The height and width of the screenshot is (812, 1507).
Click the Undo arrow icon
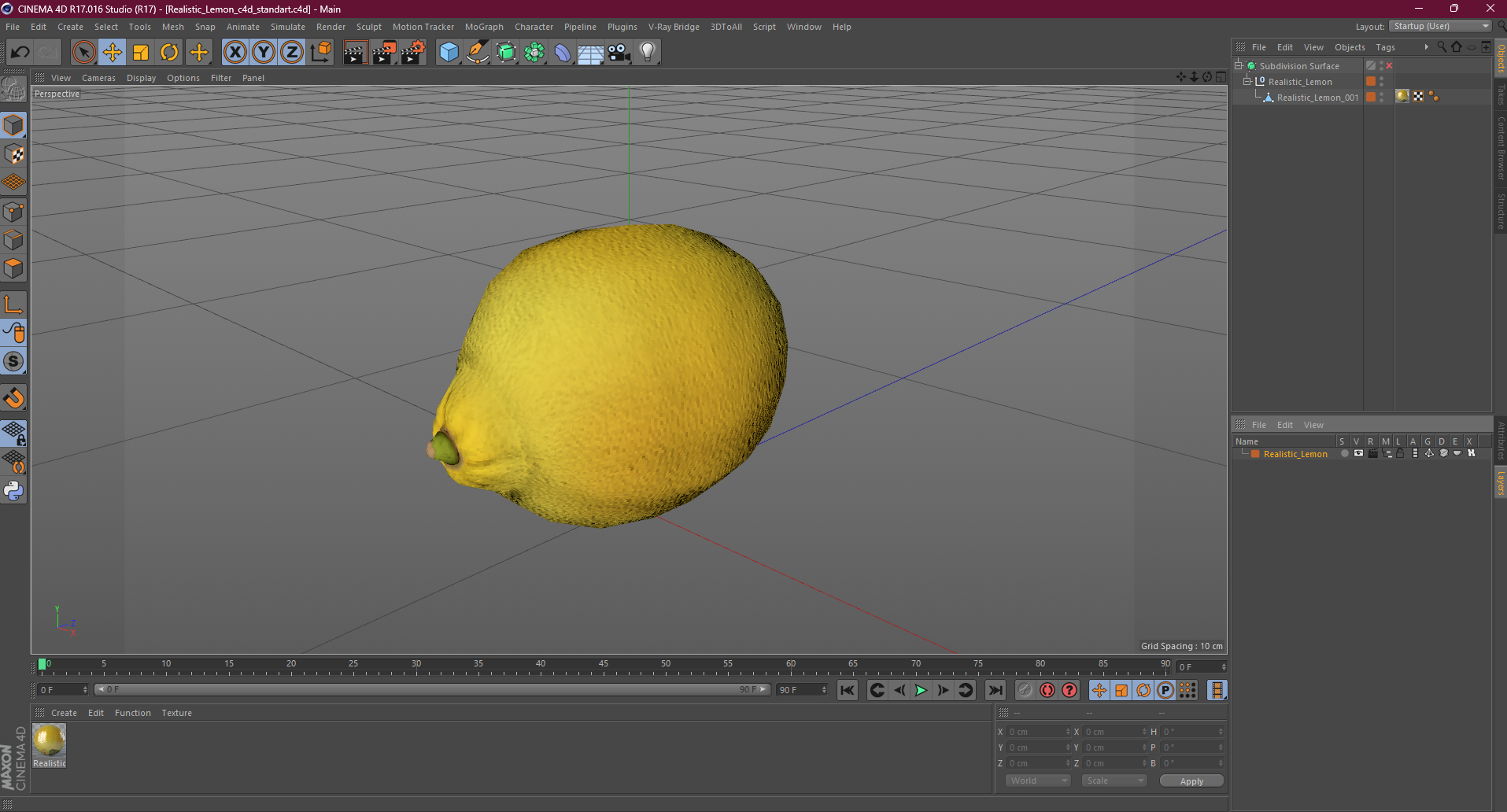click(20, 52)
